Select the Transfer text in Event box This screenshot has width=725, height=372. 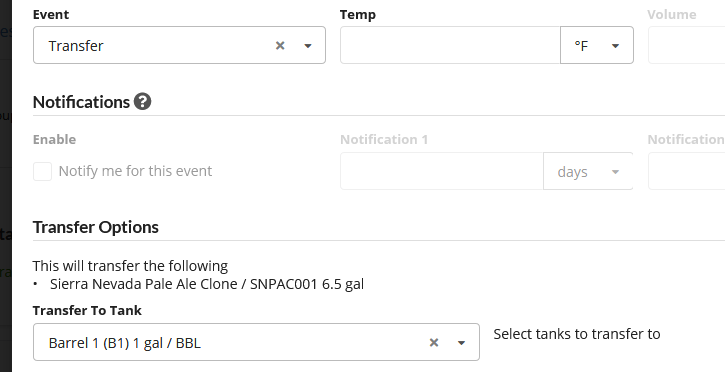(76, 46)
